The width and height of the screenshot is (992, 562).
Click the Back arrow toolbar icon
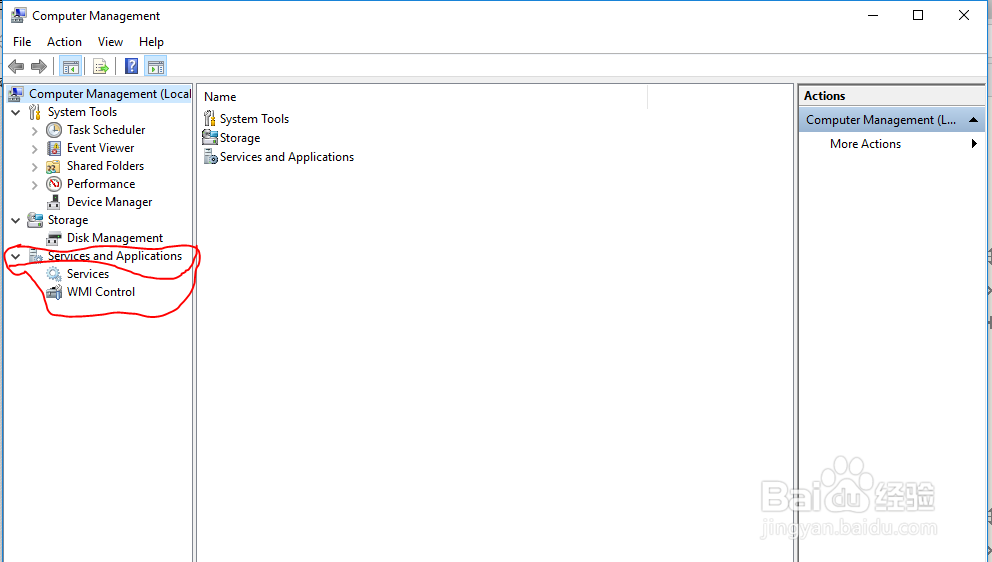click(16, 66)
